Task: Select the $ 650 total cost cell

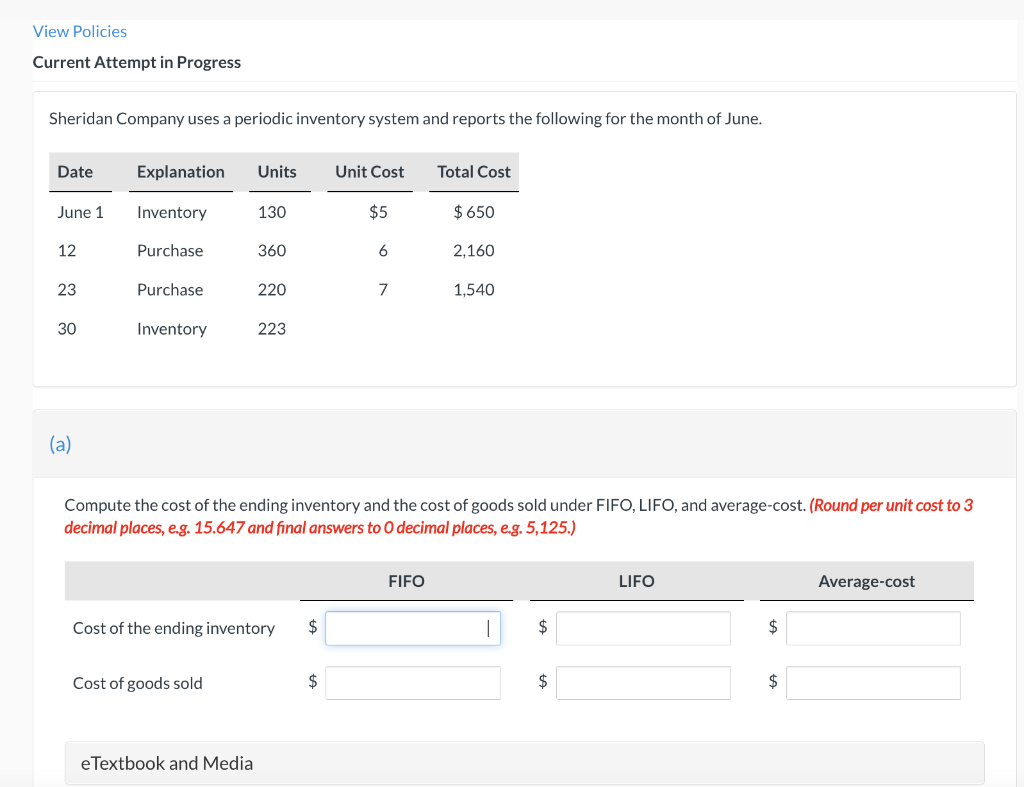Action: point(474,212)
